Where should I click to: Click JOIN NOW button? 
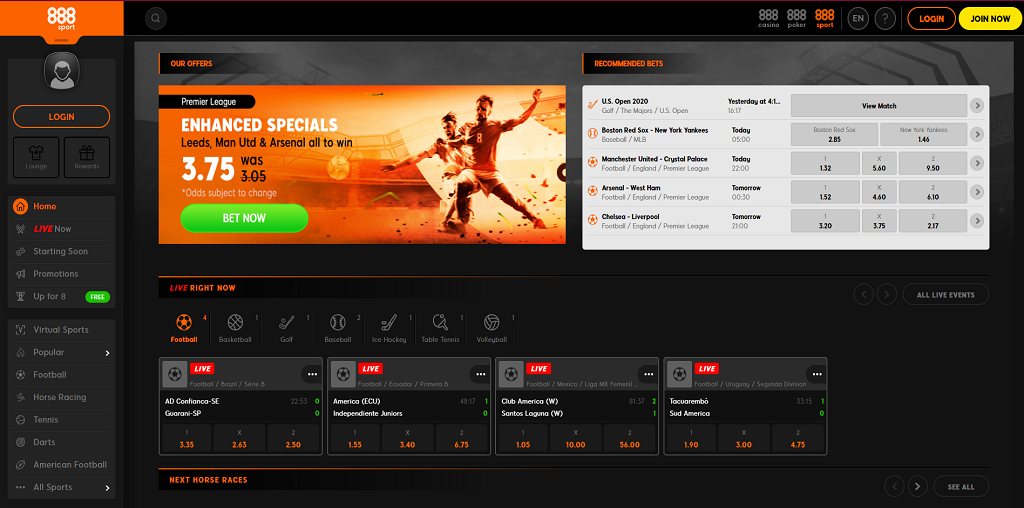(990, 18)
